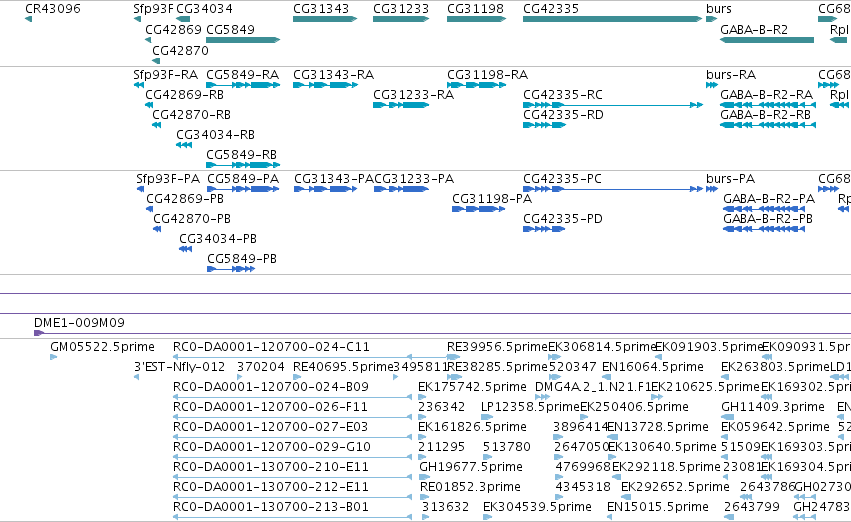The width and height of the screenshot is (851, 522).
Task: Select the CG31343-RA transcript label
Action: tap(333, 74)
